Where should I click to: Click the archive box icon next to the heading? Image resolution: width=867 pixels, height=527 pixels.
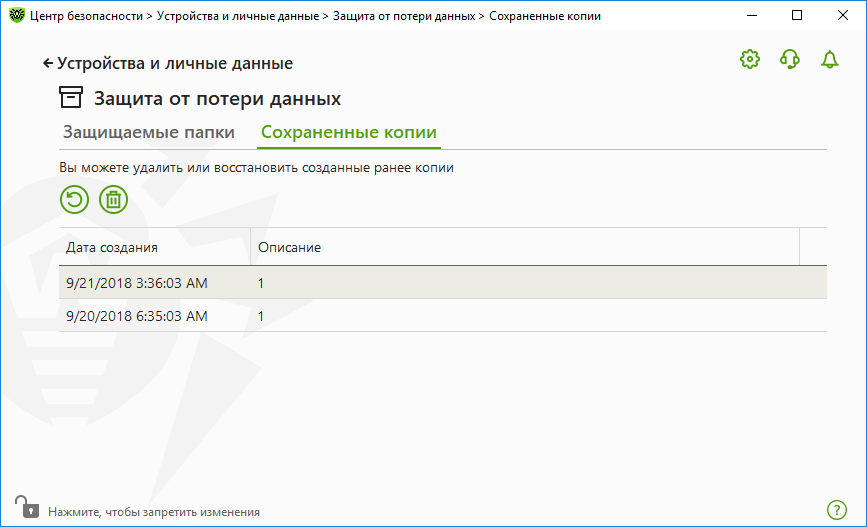click(71, 97)
